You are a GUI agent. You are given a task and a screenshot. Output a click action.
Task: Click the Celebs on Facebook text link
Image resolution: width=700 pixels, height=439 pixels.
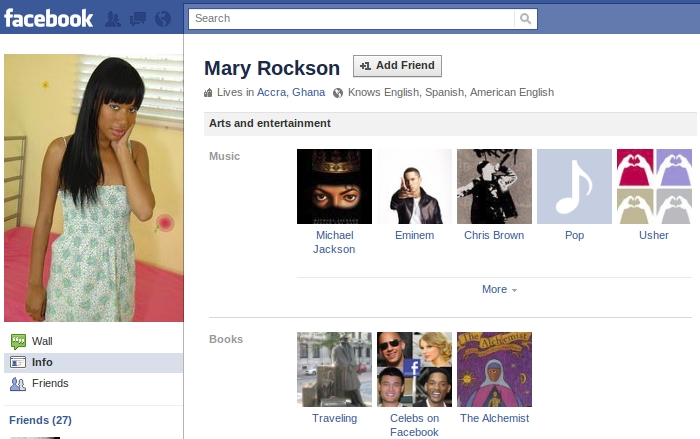(x=414, y=425)
